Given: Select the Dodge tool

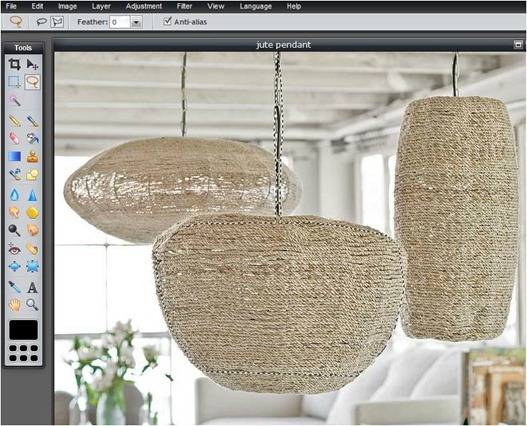Looking at the screenshot, I should click(x=14, y=230).
